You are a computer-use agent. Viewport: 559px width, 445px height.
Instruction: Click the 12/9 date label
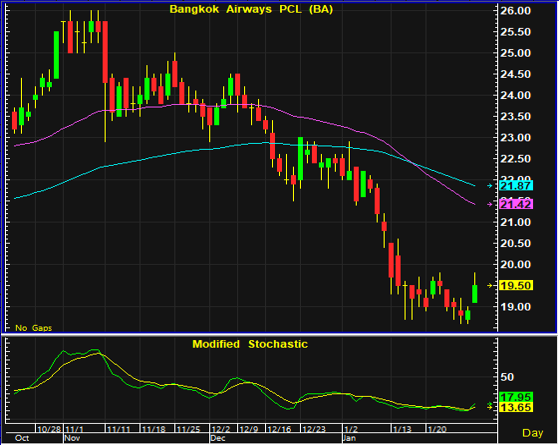coord(249,429)
